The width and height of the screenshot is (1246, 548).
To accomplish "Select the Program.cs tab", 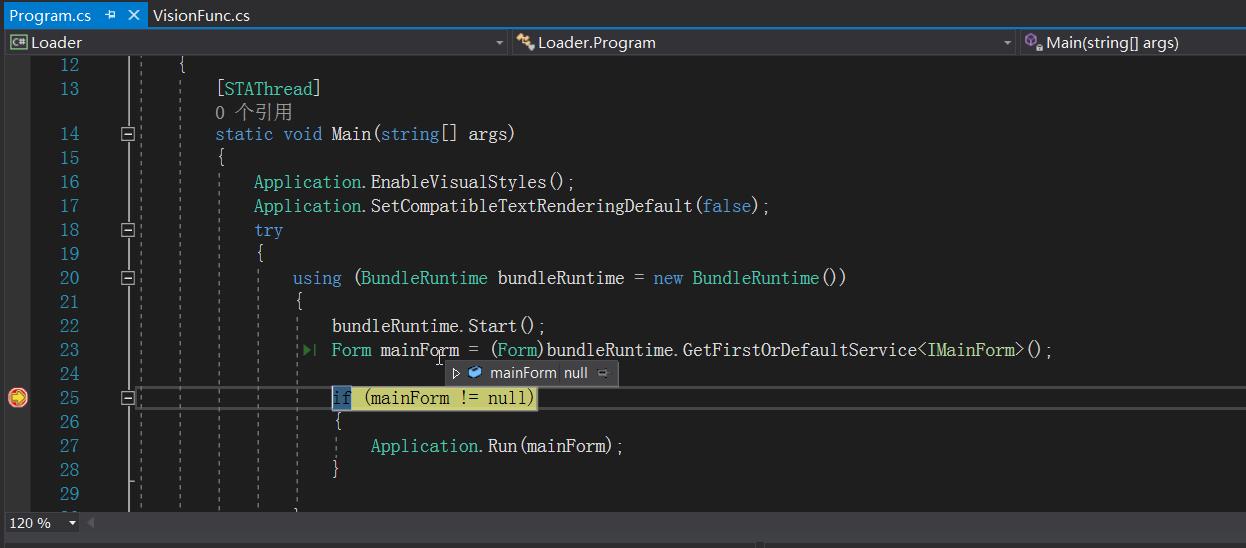I will [50, 15].
